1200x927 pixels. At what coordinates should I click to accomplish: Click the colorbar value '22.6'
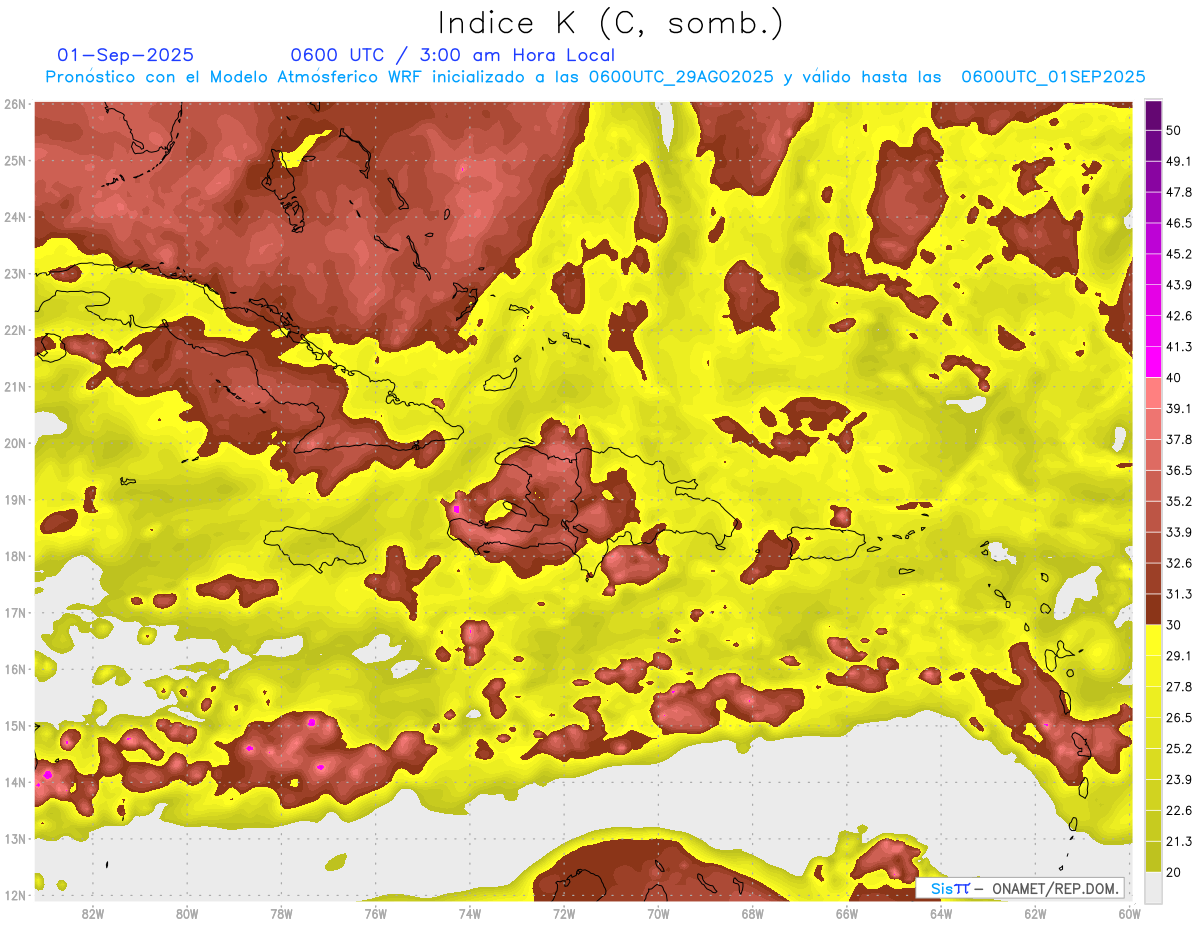coord(1178,811)
